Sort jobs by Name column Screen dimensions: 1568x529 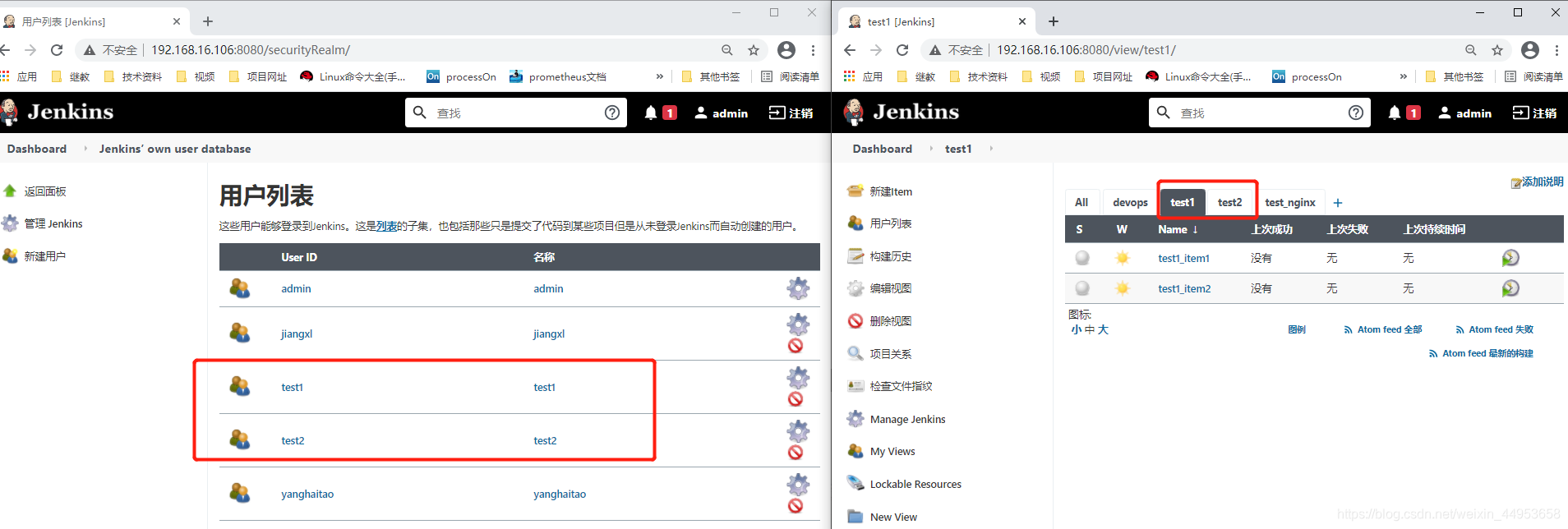(1178, 229)
